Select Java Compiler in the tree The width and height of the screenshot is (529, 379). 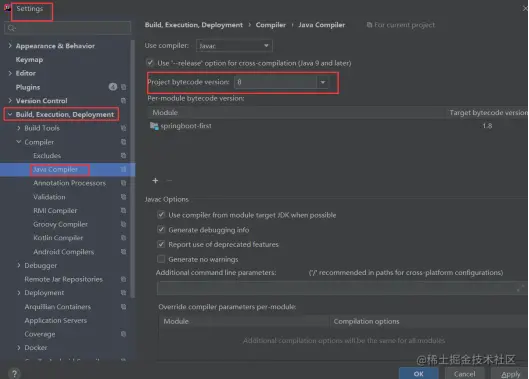pos(55,169)
